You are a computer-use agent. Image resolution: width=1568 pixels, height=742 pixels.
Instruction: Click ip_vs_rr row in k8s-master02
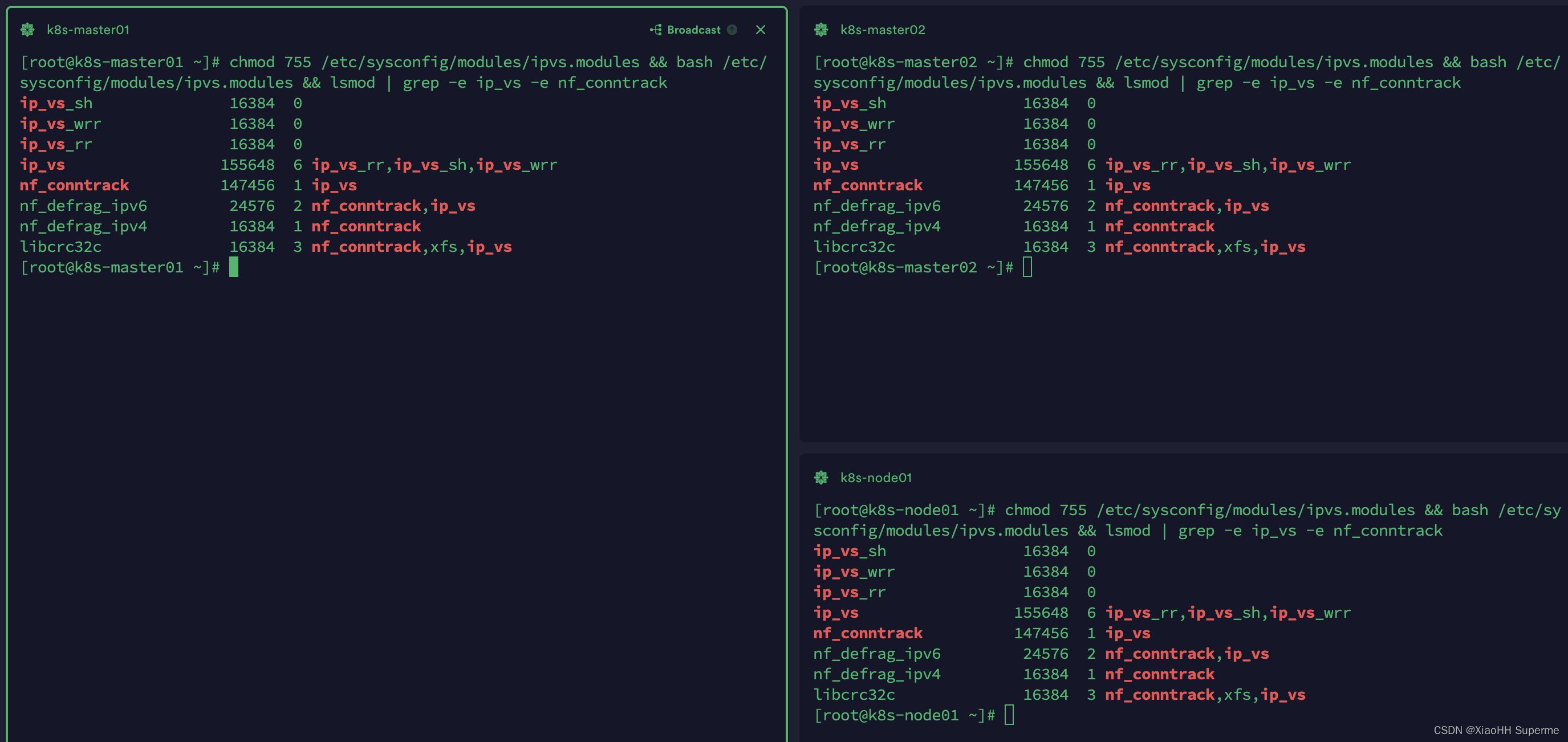954,145
